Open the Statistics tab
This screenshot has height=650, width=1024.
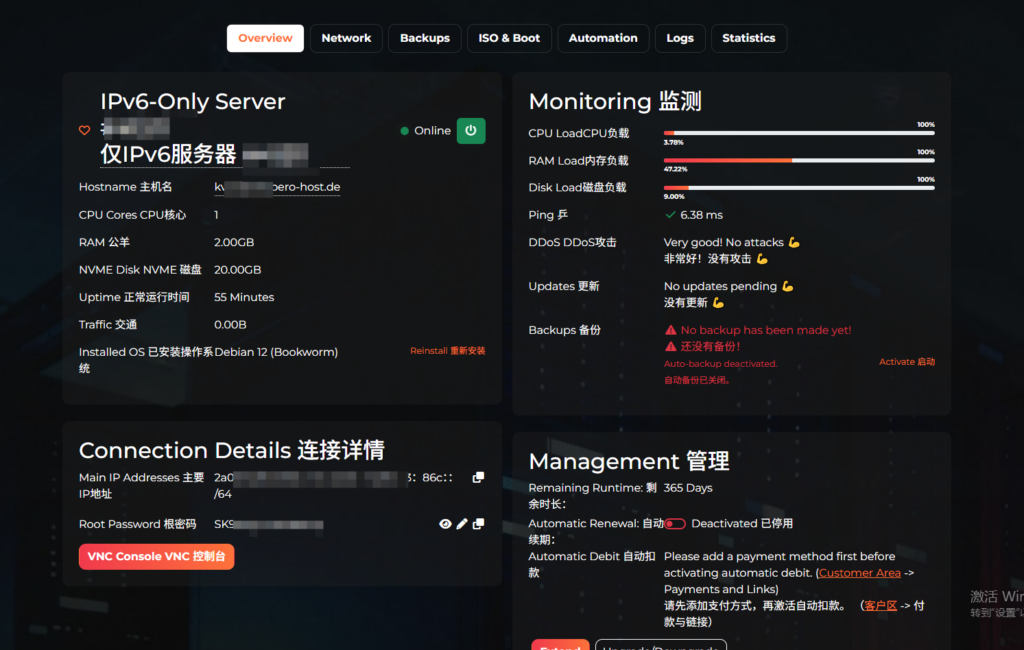coord(749,38)
